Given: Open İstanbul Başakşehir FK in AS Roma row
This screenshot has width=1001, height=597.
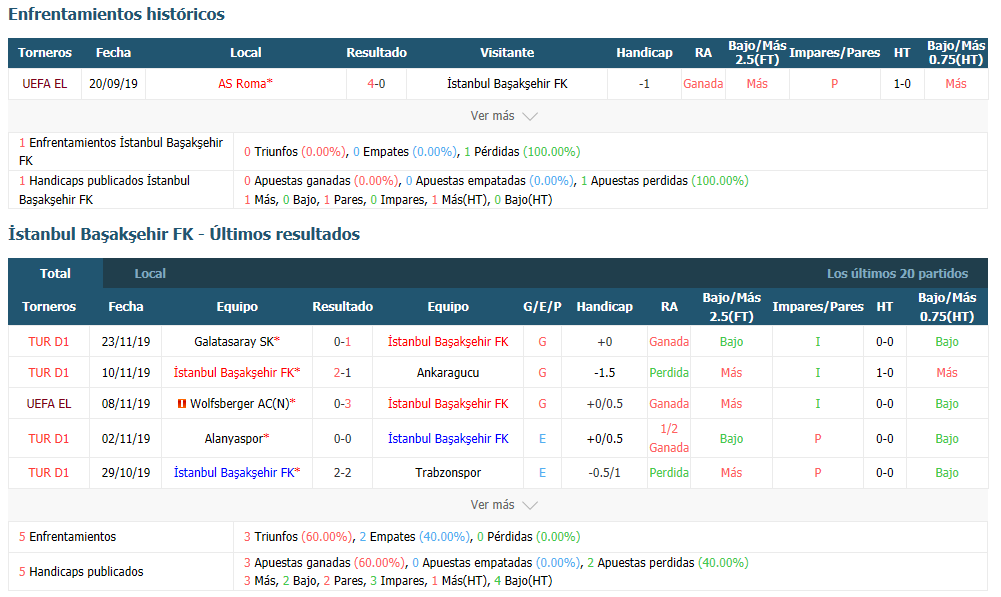Looking at the screenshot, I should click(x=507, y=84).
